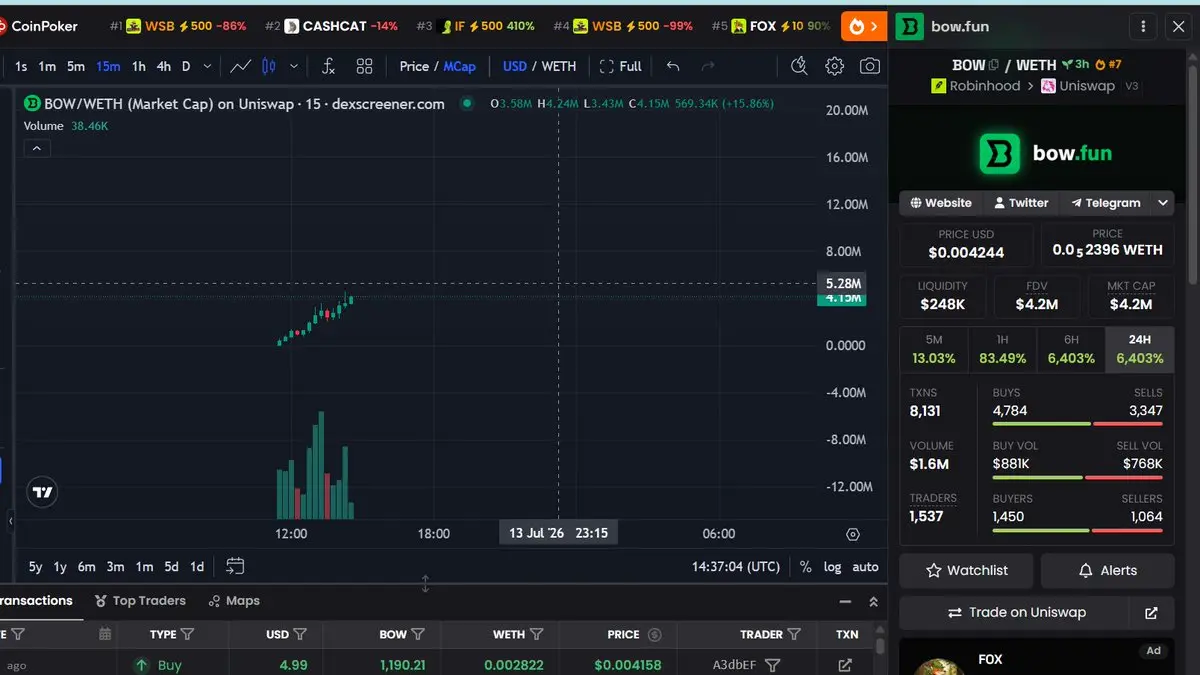The width and height of the screenshot is (1200, 675).
Task: Select the 1H price change tab
Action: (x=1003, y=349)
